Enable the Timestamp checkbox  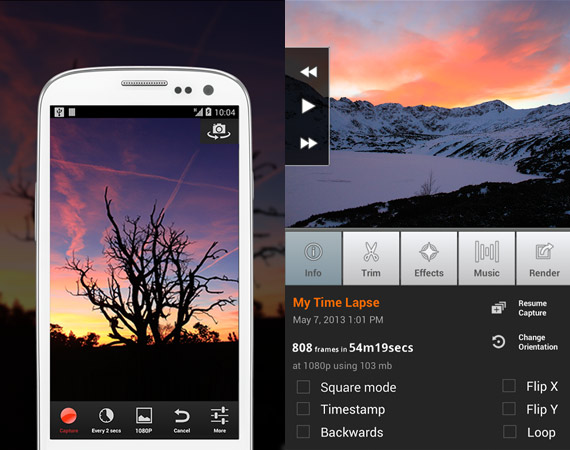pos(303,409)
